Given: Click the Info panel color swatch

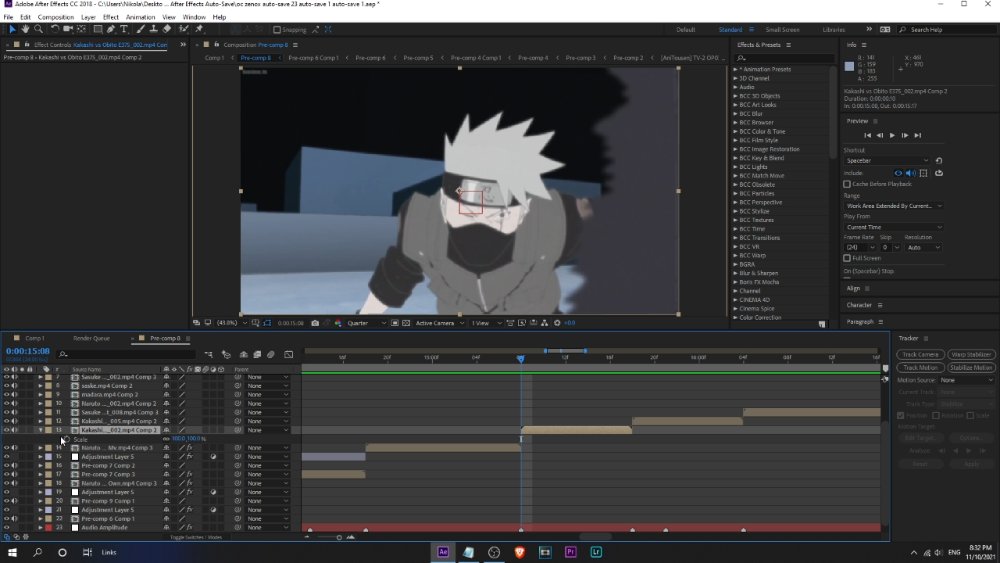Looking at the screenshot, I should point(849,66).
